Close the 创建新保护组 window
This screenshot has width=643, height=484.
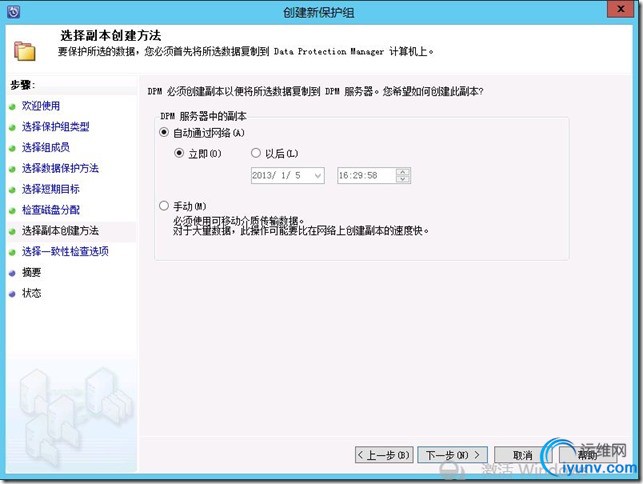pos(620,9)
